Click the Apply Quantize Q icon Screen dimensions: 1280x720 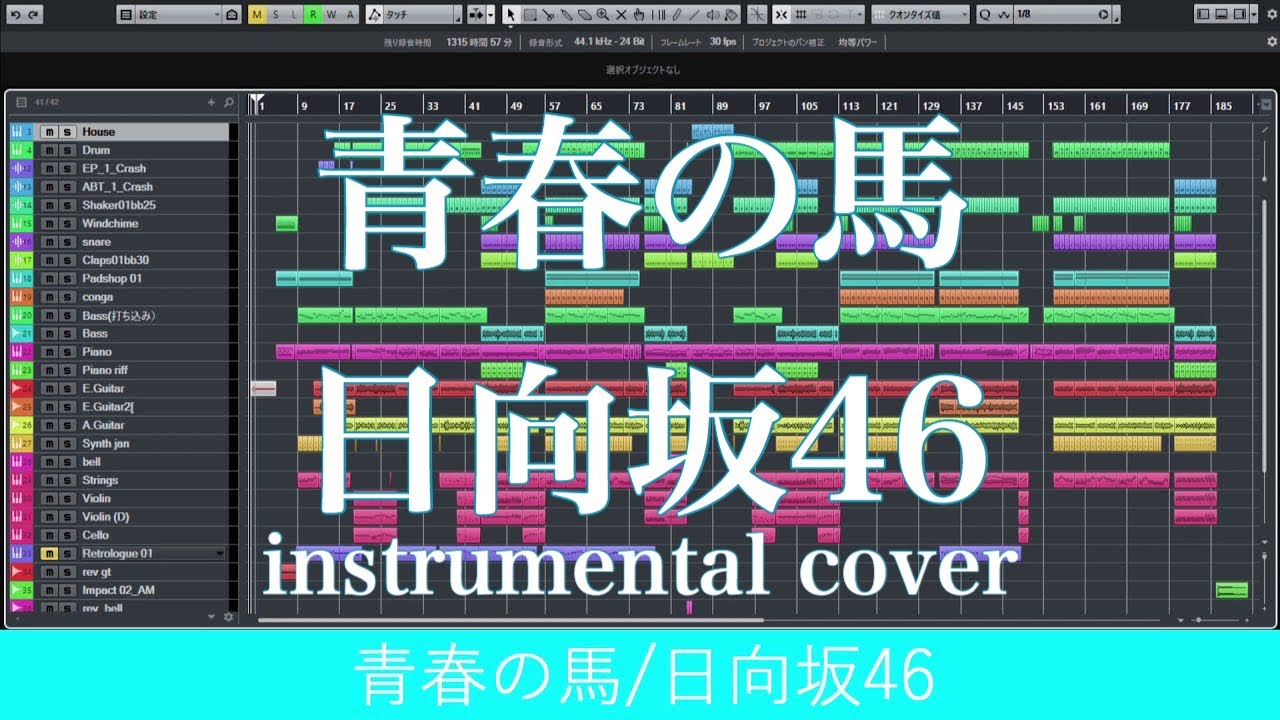(x=985, y=15)
